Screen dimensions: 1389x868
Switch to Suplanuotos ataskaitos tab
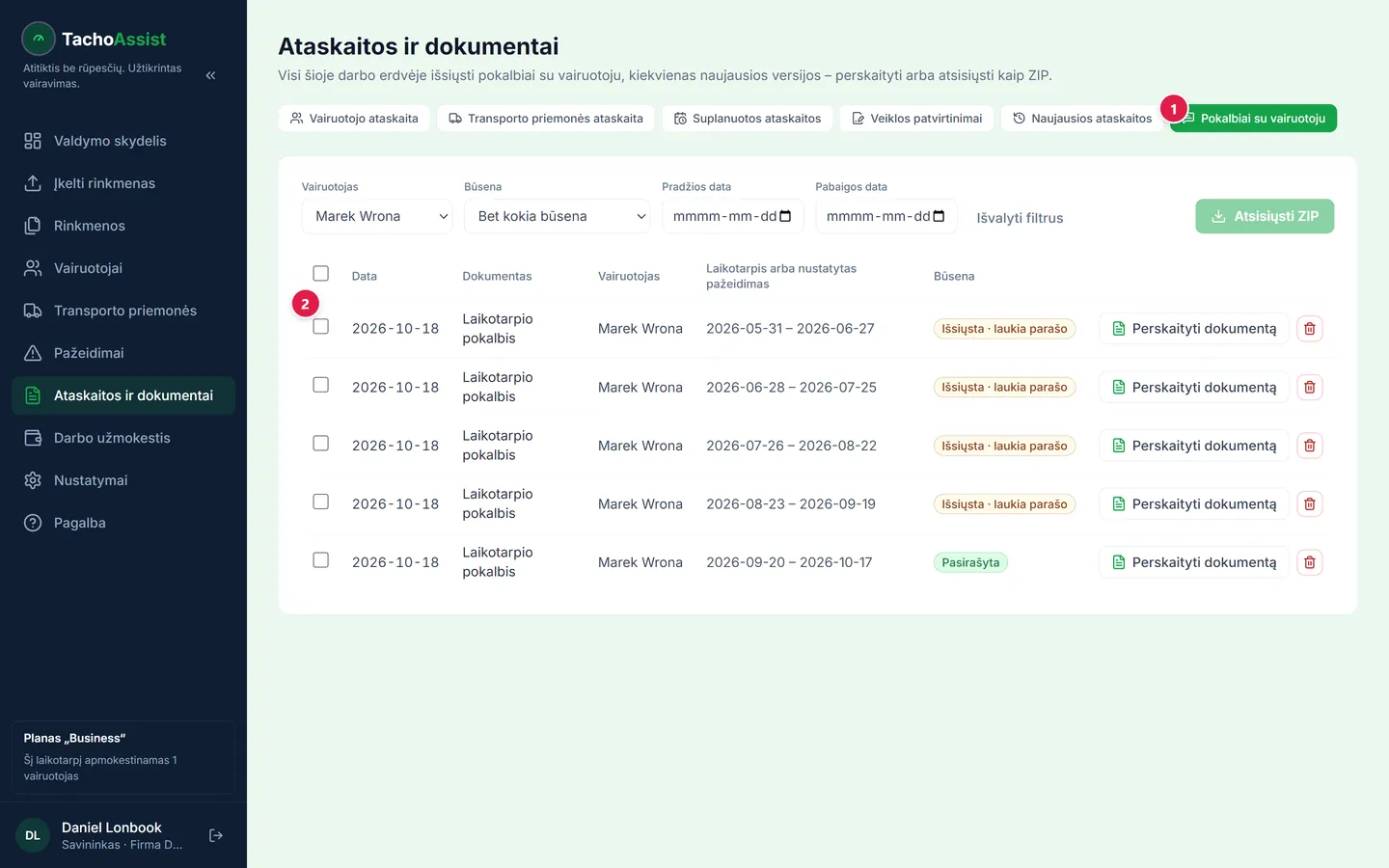pos(748,119)
